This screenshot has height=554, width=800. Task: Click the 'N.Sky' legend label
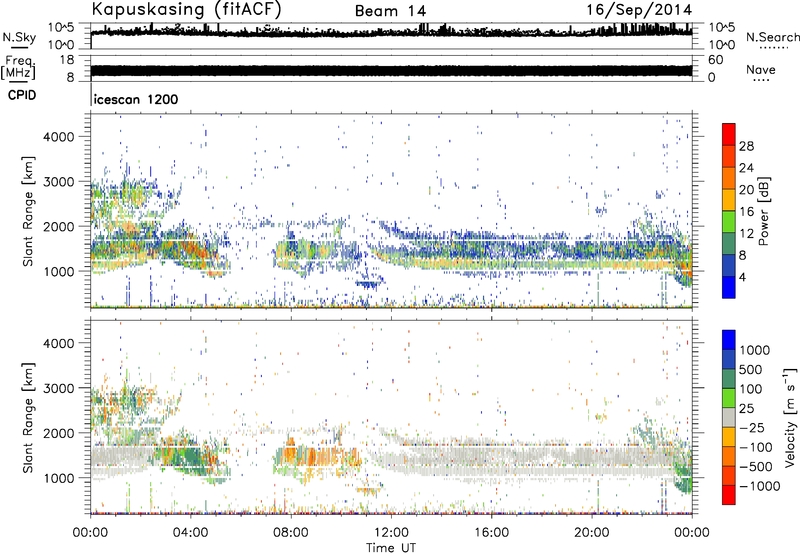coord(19,37)
